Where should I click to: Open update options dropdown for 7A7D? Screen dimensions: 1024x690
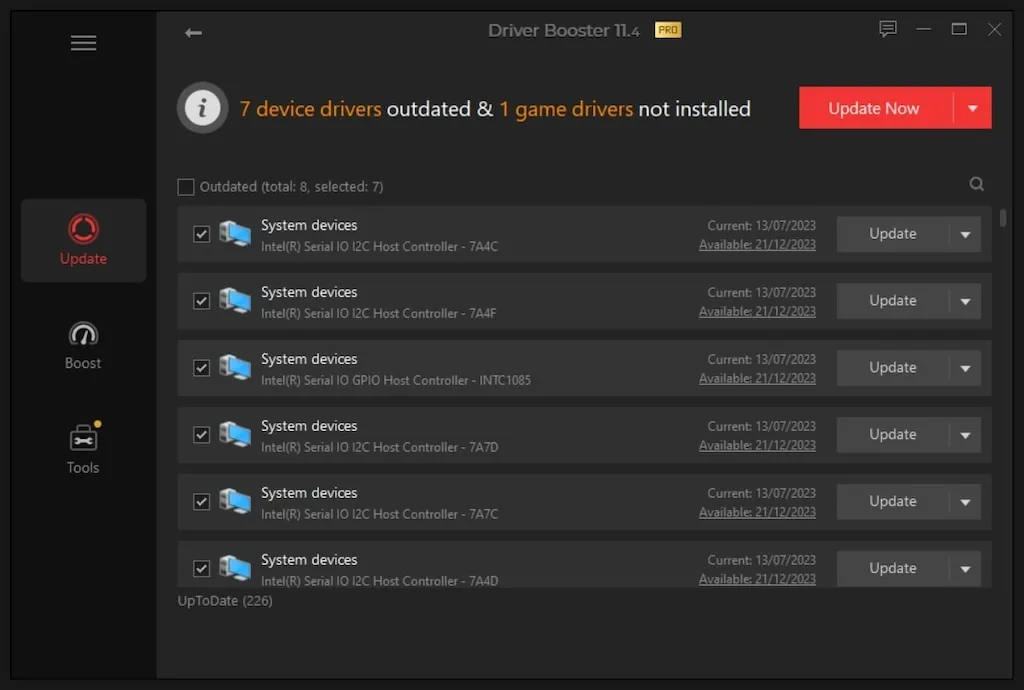coord(965,435)
